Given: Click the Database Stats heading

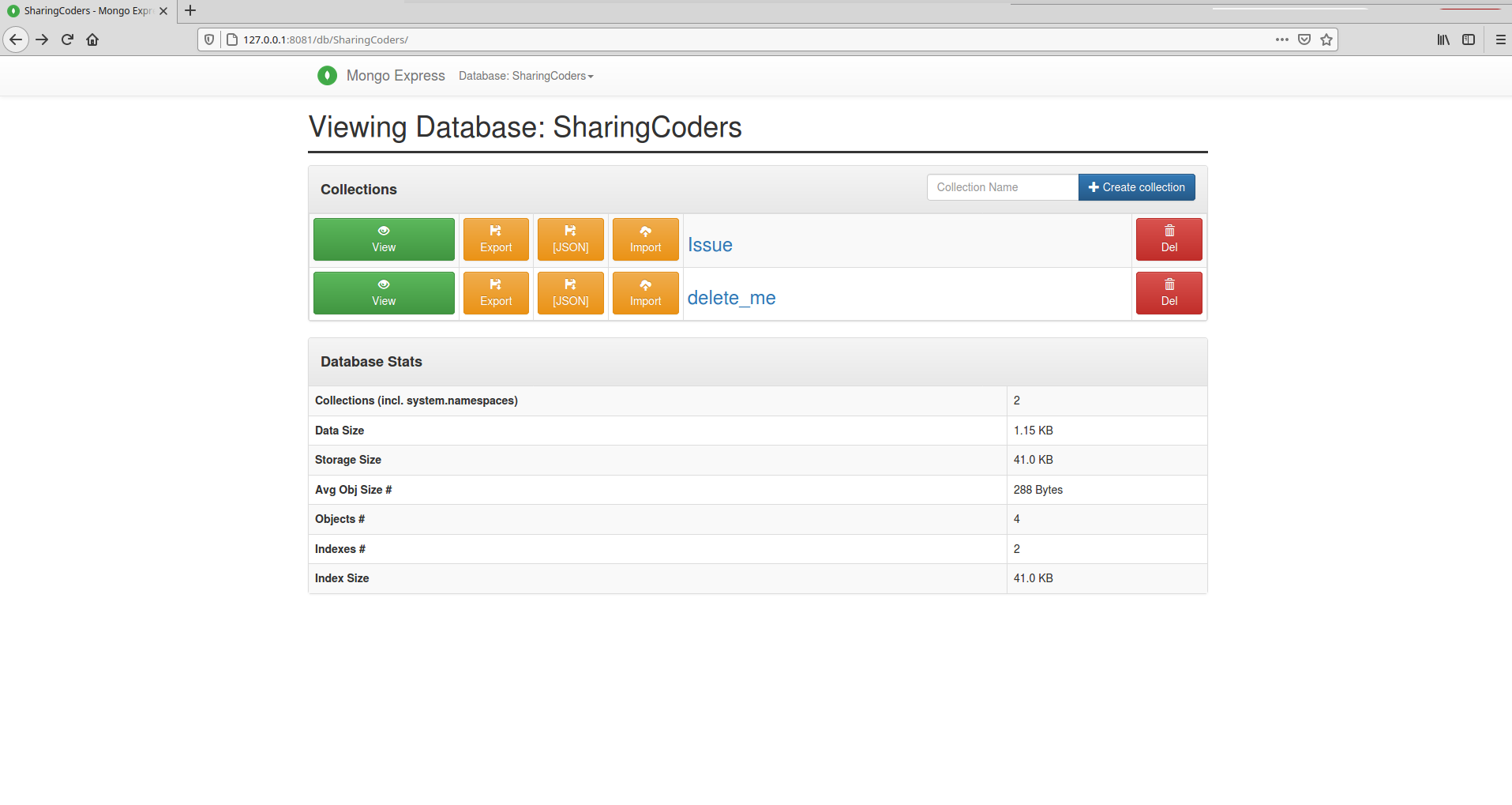Looking at the screenshot, I should click(371, 362).
